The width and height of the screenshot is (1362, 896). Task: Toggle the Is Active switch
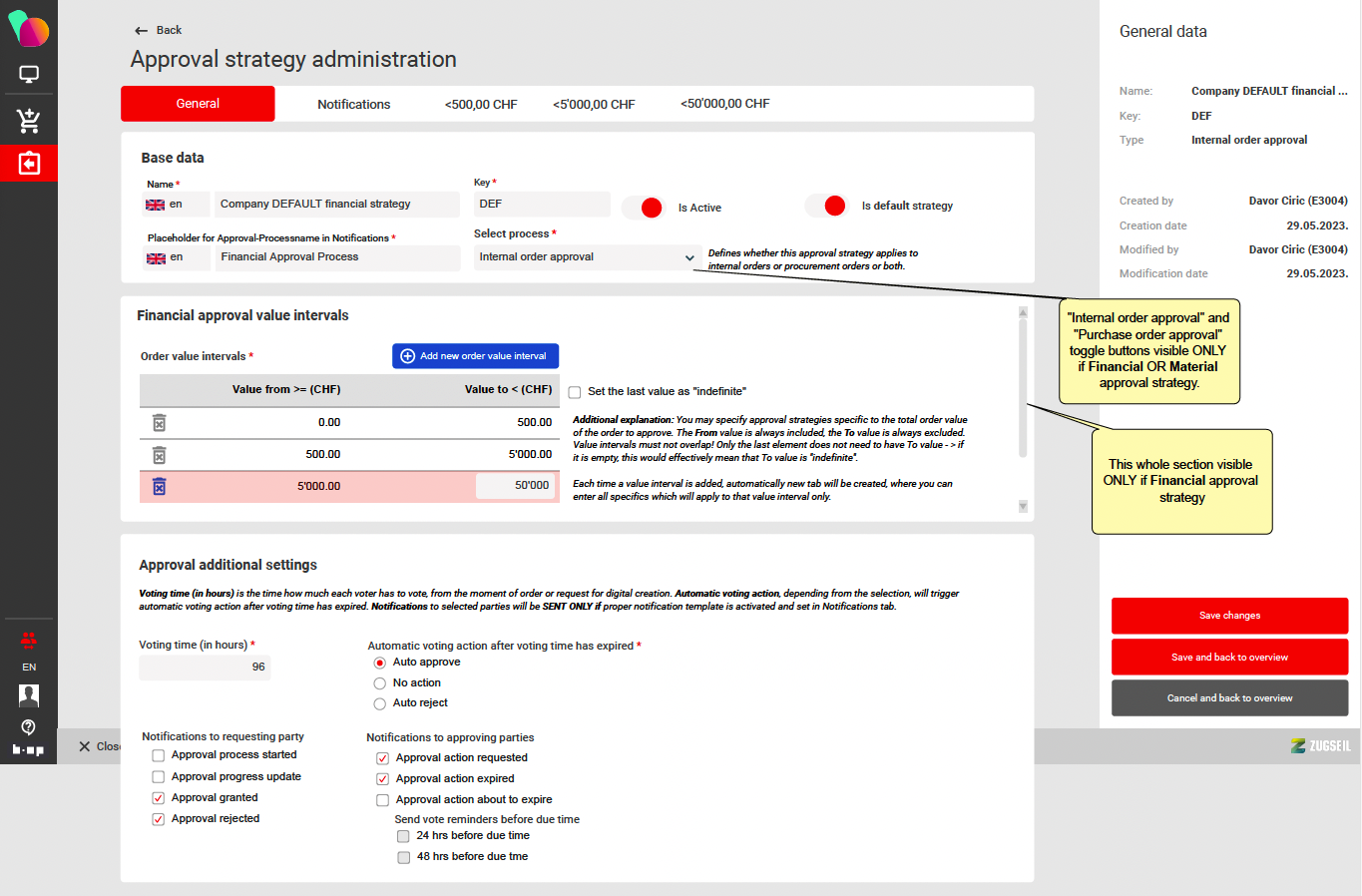[643, 208]
